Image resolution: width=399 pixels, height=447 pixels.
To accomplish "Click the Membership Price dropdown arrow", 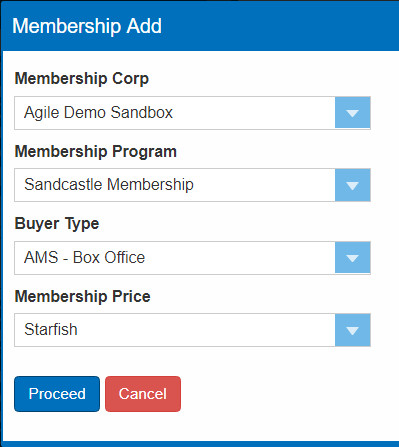I will point(353,330).
